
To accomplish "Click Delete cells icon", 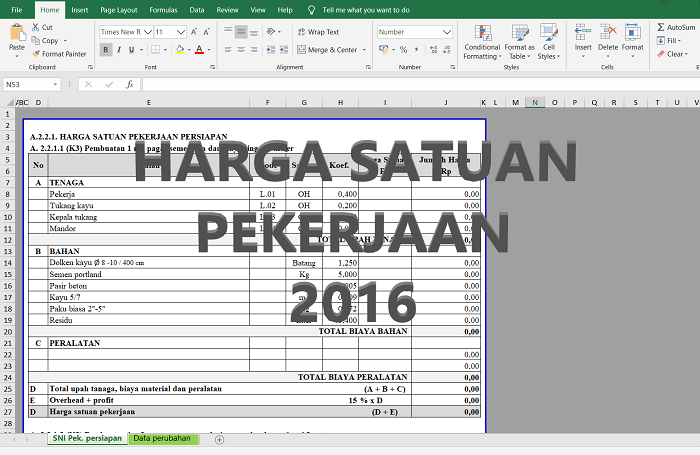I will 608,33.
